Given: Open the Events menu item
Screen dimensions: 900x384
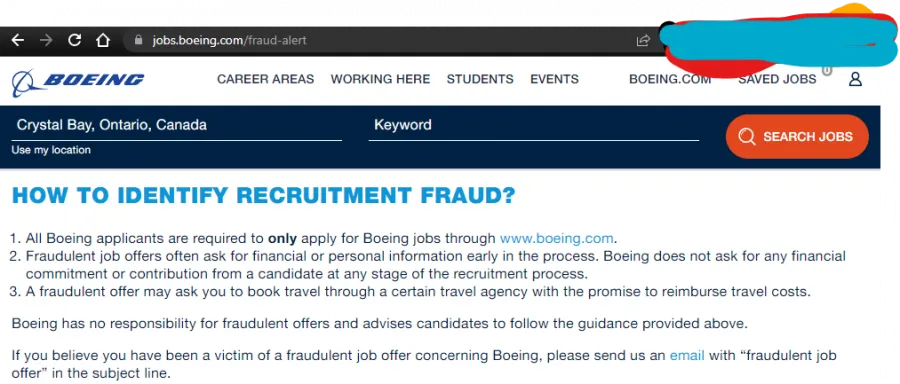Looking at the screenshot, I should (554, 79).
